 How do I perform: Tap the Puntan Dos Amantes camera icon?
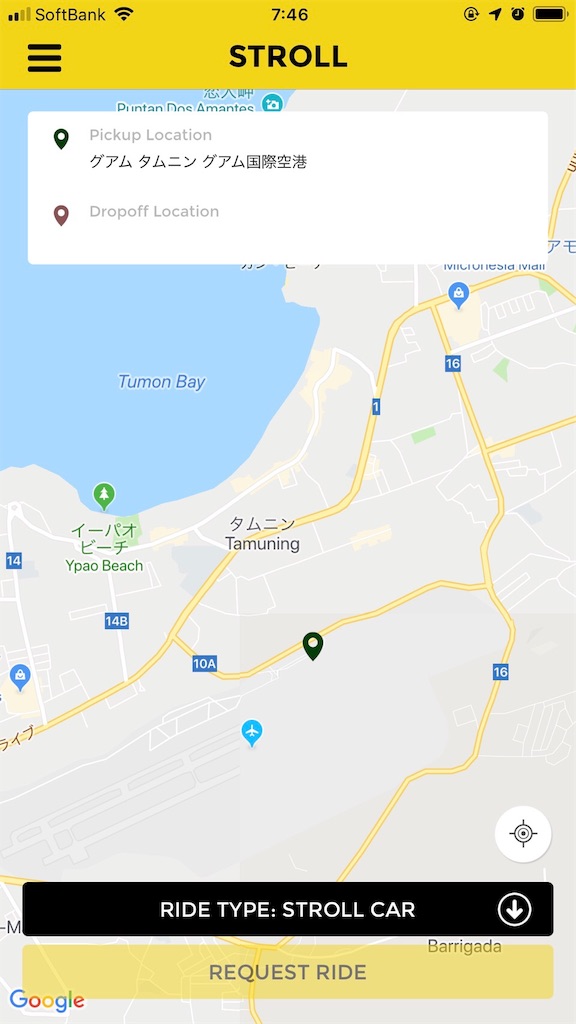point(272,102)
